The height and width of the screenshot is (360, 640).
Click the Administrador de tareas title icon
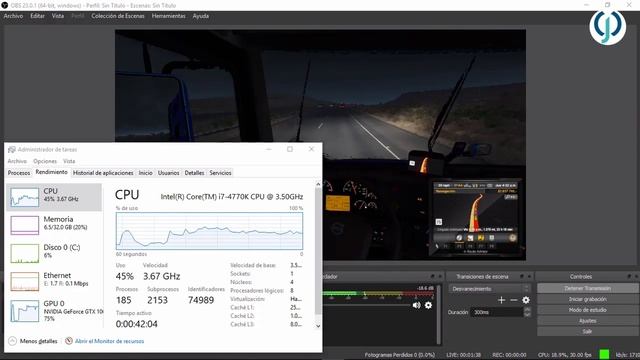tap(12, 149)
